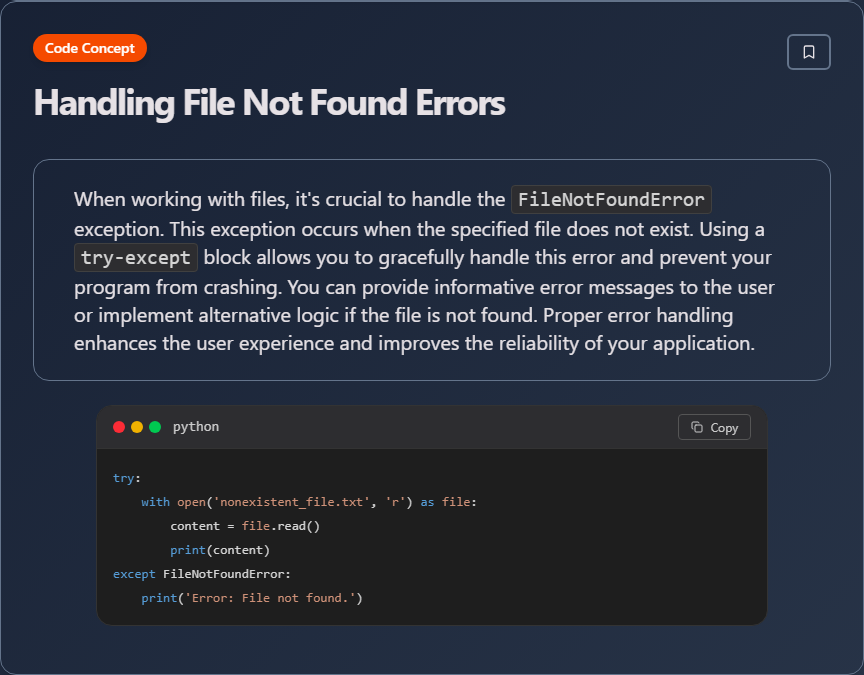
Task: Click the bookmark icon in the top corner
Action: click(809, 52)
